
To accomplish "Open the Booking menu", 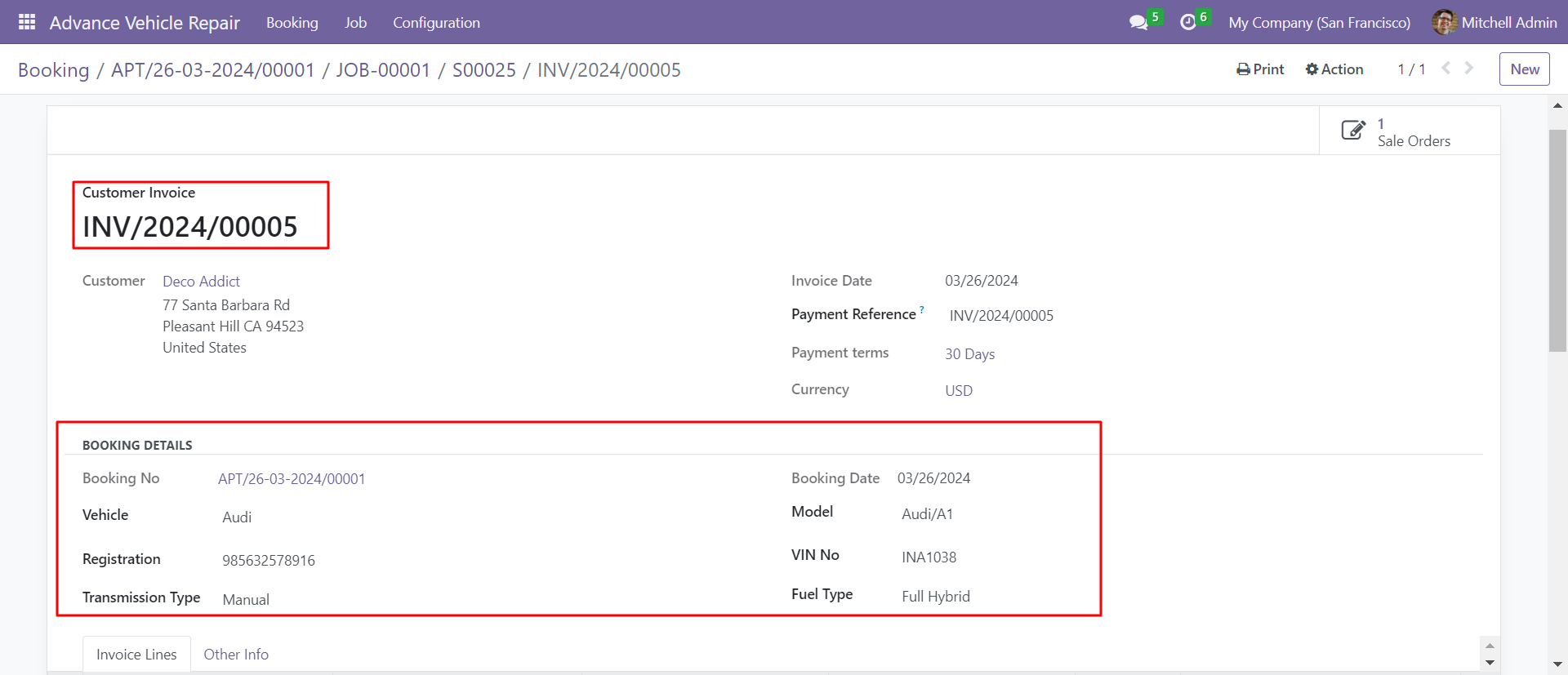I will [292, 23].
